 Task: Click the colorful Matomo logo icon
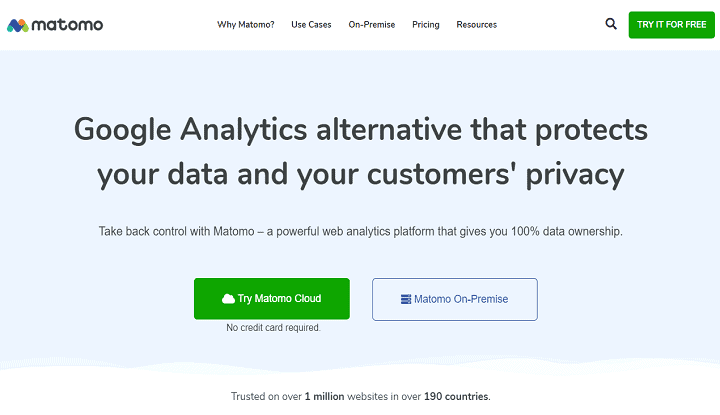pyautogui.click(x=17, y=25)
